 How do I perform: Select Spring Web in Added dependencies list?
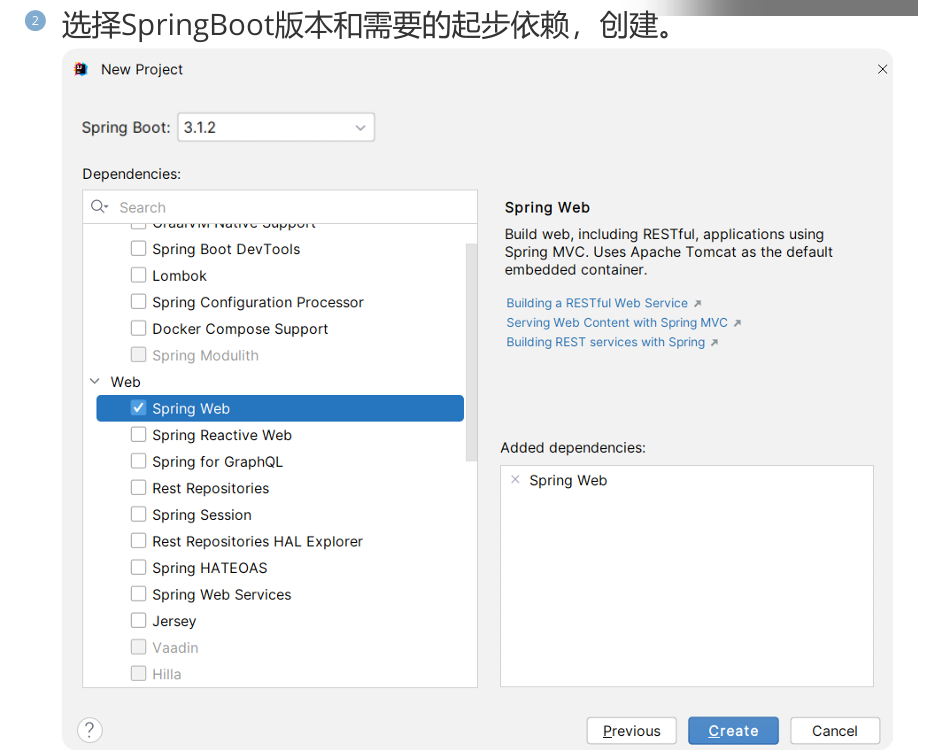pyautogui.click(x=568, y=481)
